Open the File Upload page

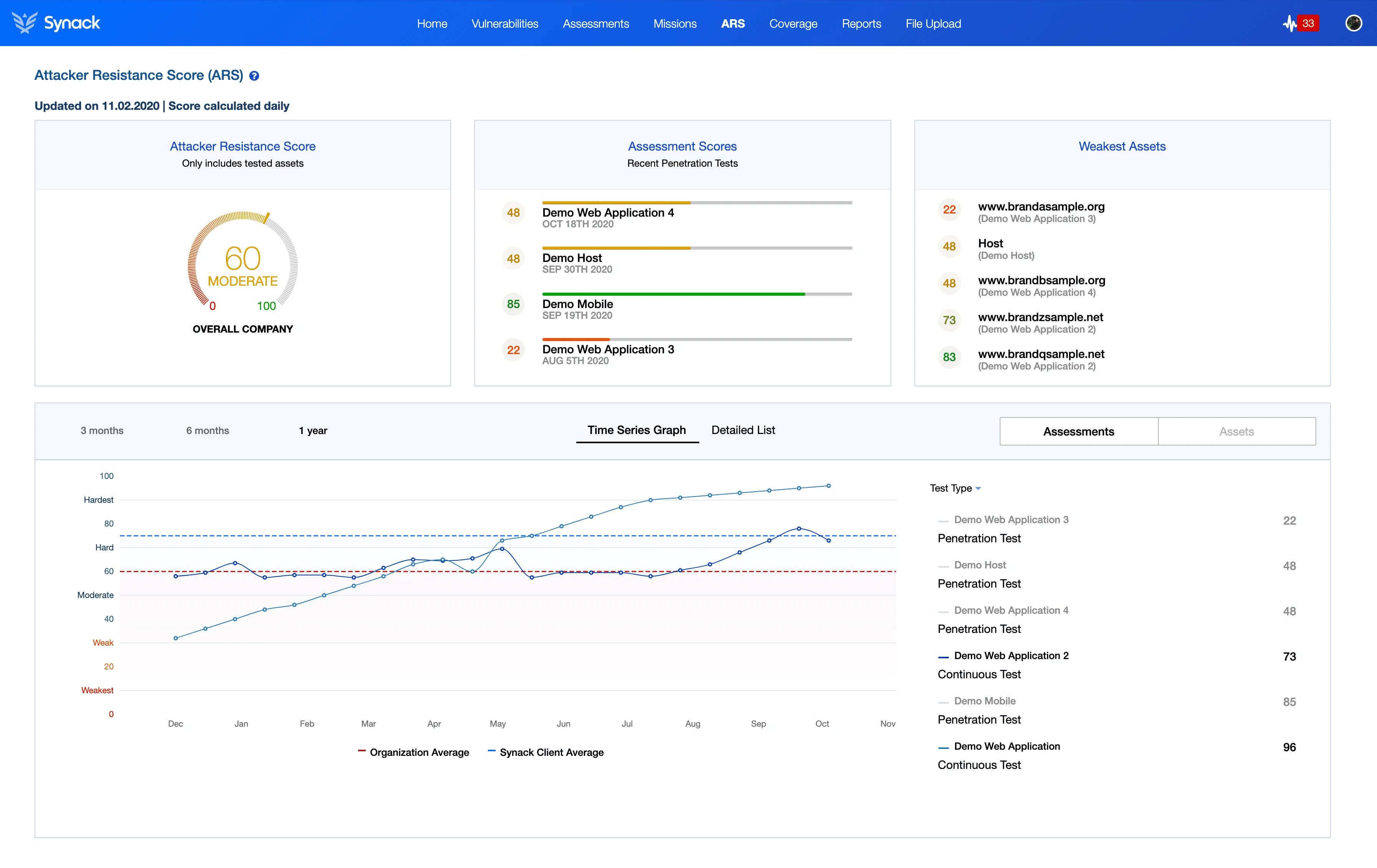point(933,23)
